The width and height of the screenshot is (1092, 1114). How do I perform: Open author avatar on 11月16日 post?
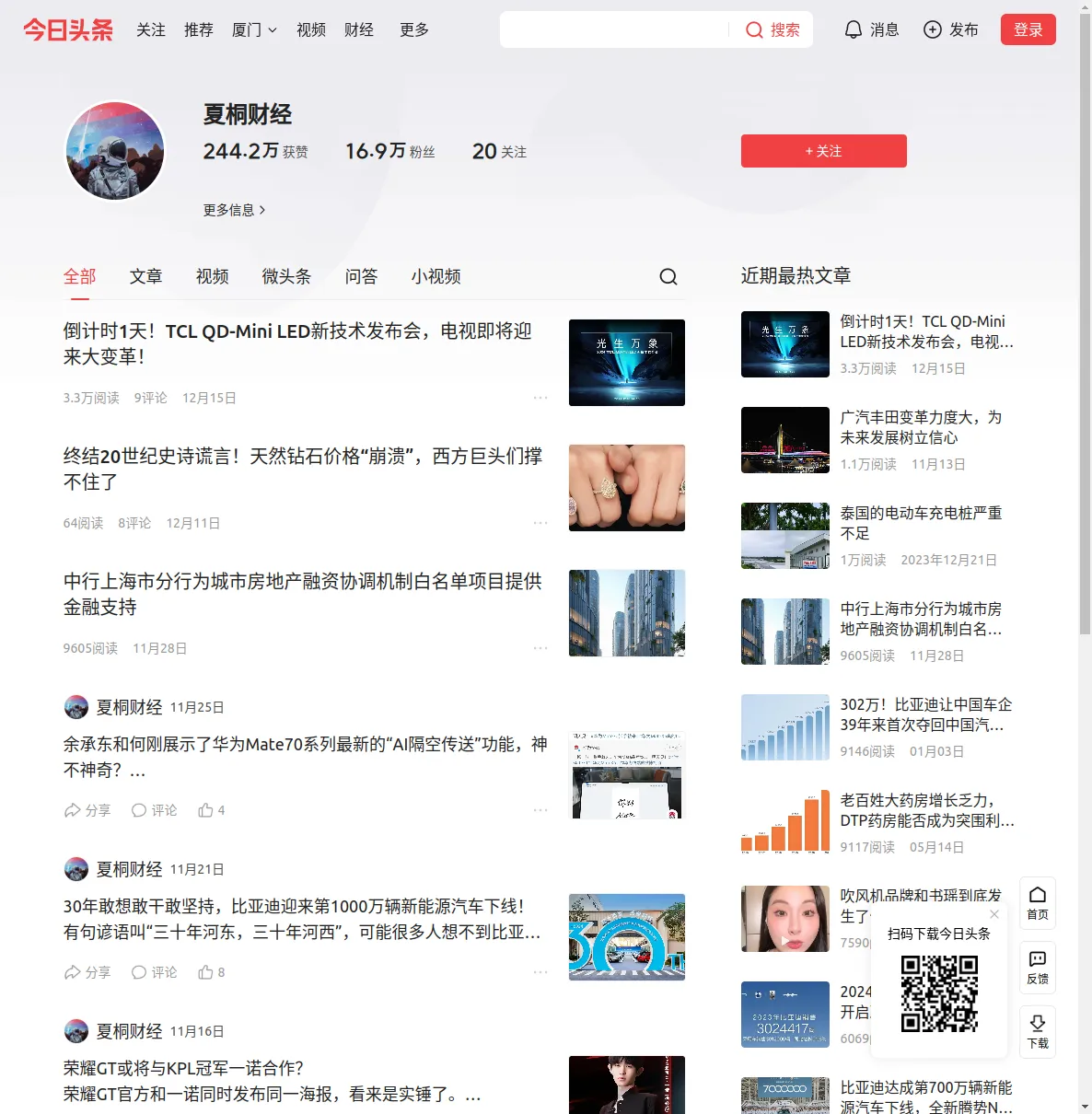[76, 1031]
